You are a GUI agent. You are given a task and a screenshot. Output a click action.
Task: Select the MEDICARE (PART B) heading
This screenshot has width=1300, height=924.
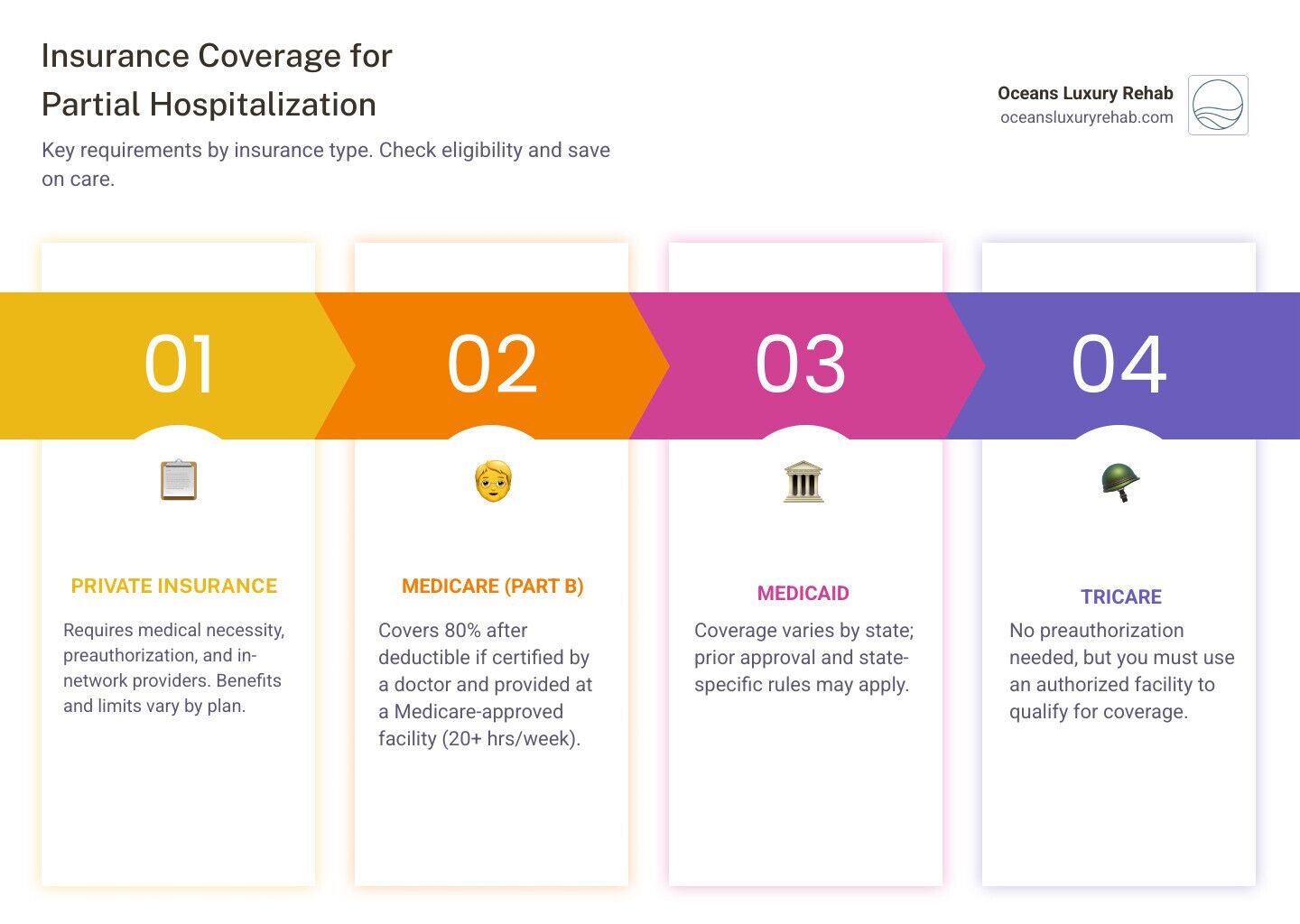click(492, 587)
